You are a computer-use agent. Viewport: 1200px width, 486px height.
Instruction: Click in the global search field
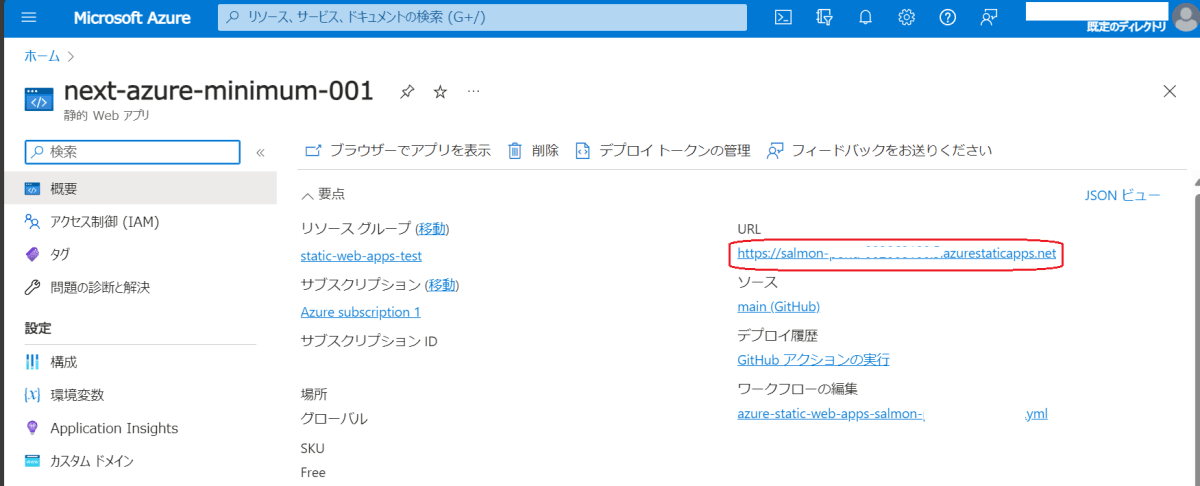483,18
